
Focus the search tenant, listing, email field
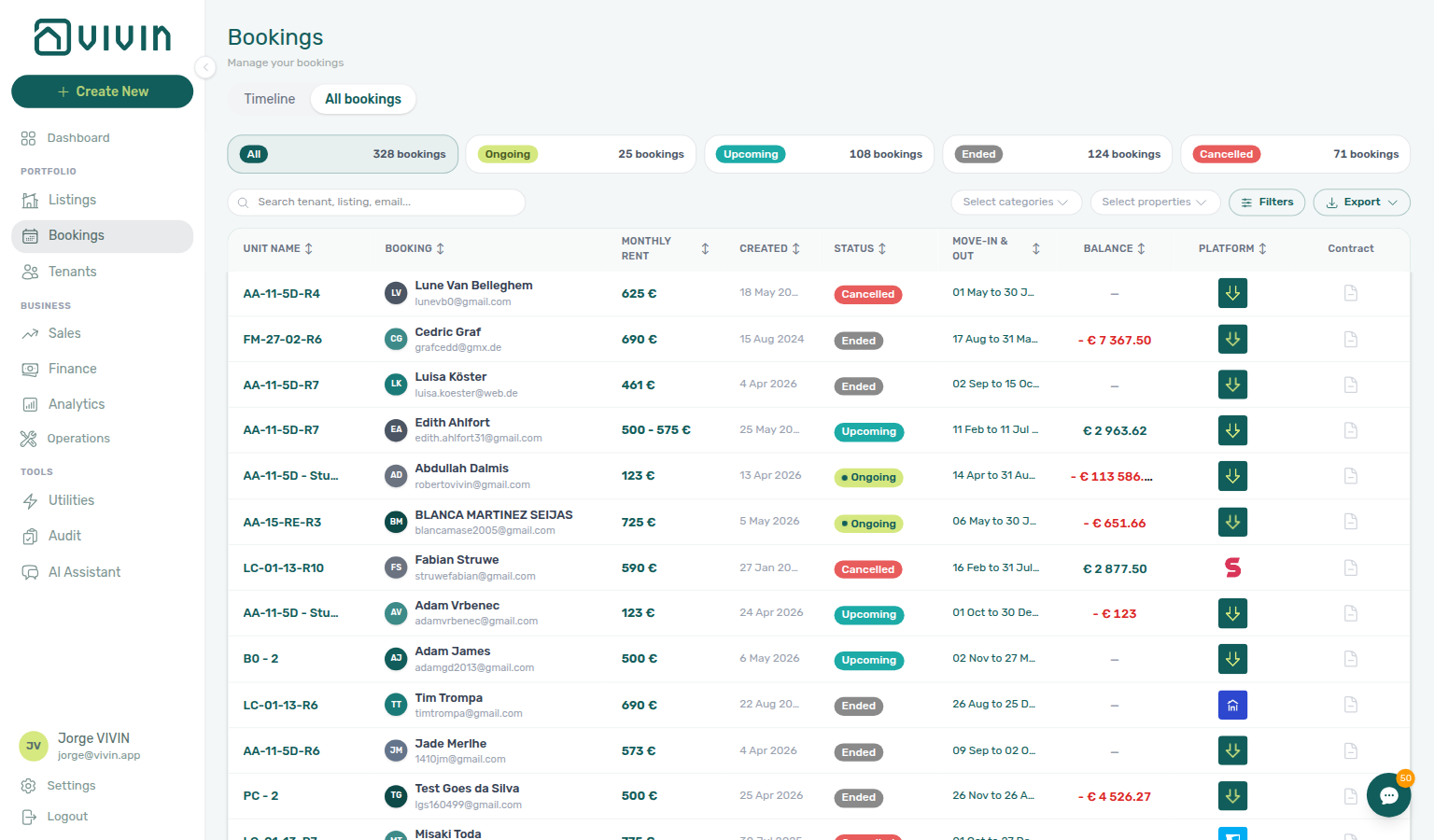[376, 202]
